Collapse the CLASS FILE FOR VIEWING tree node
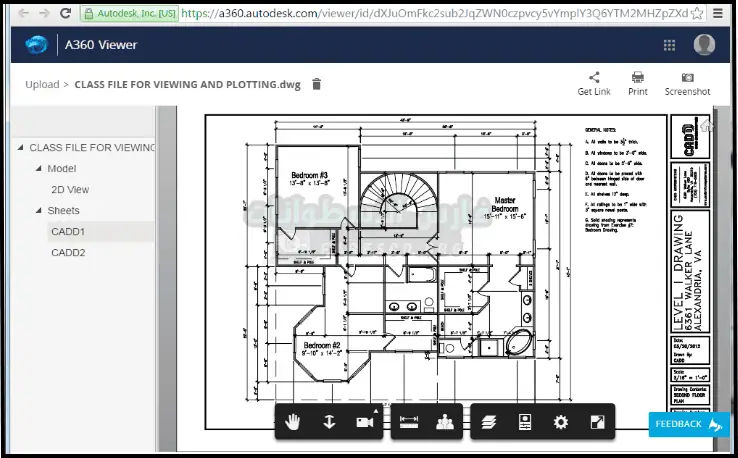The image size is (738, 458). tap(21, 148)
